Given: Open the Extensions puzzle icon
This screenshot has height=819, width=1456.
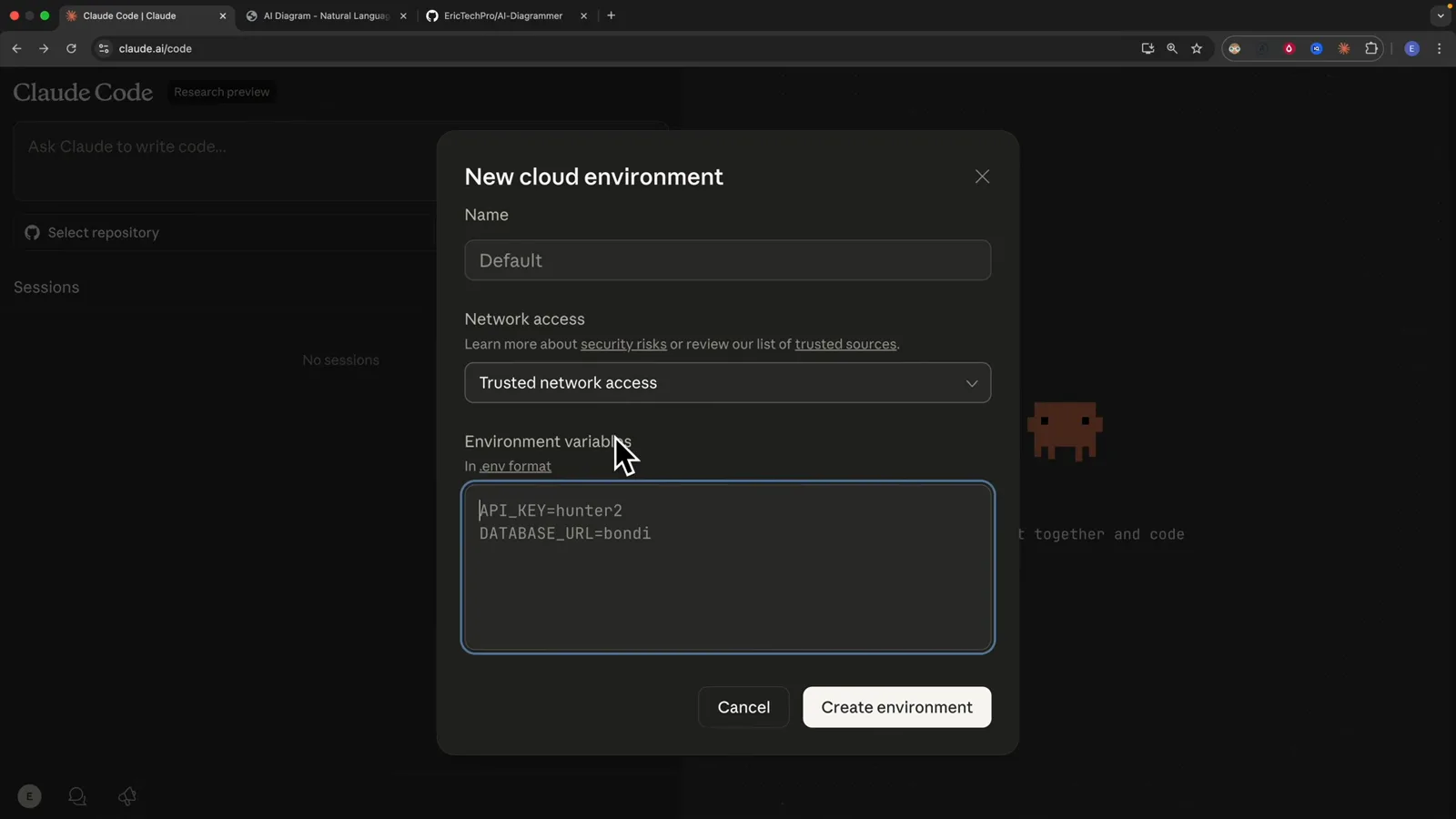Looking at the screenshot, I should pyautogui.click(x=1371, y=48).
